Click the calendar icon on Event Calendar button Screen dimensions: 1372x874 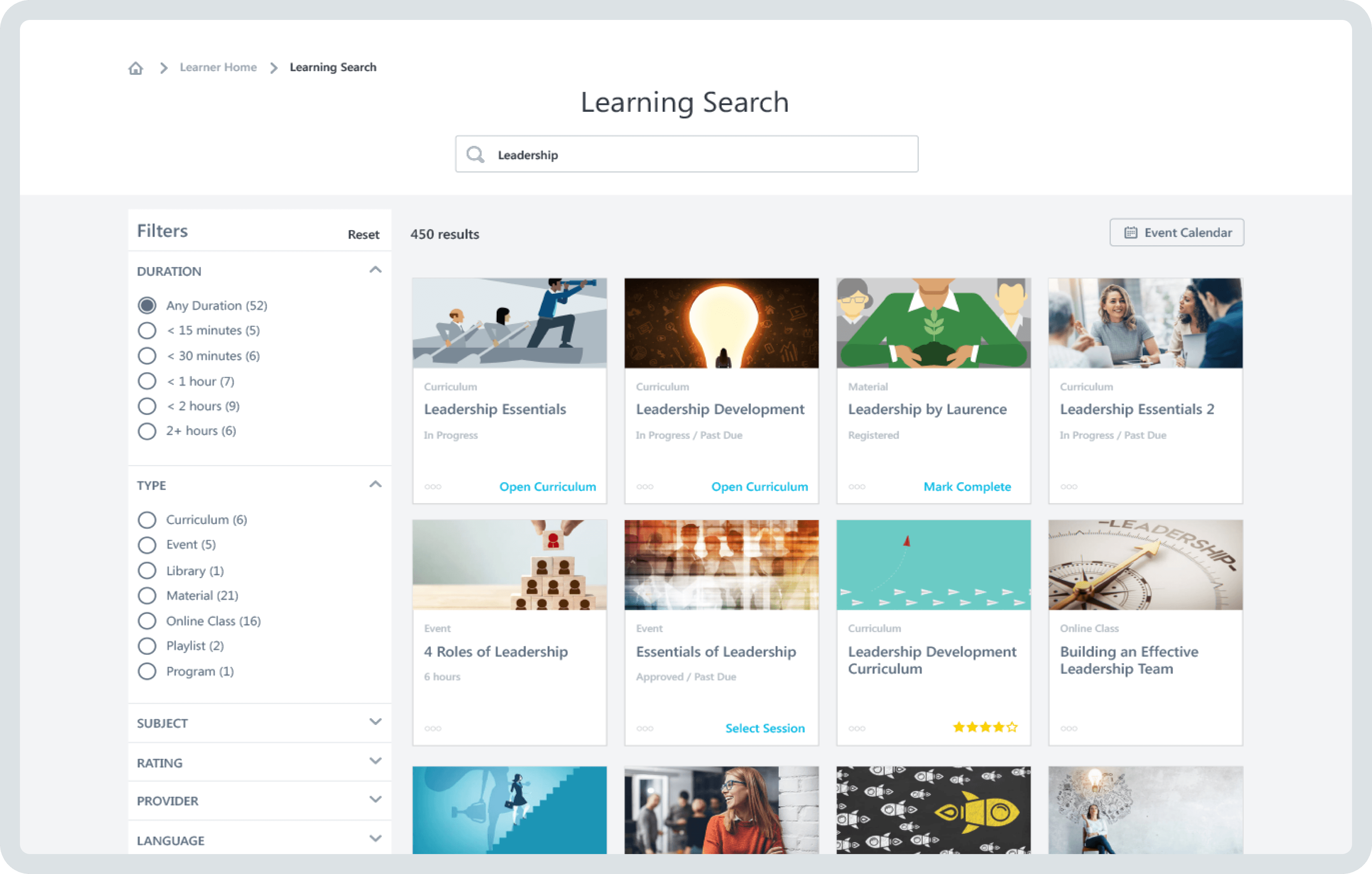[1130, 232]
